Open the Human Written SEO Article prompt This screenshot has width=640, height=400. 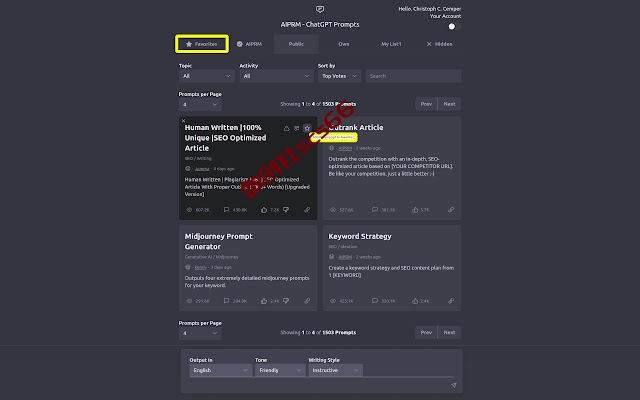click(x=225, y=138)
